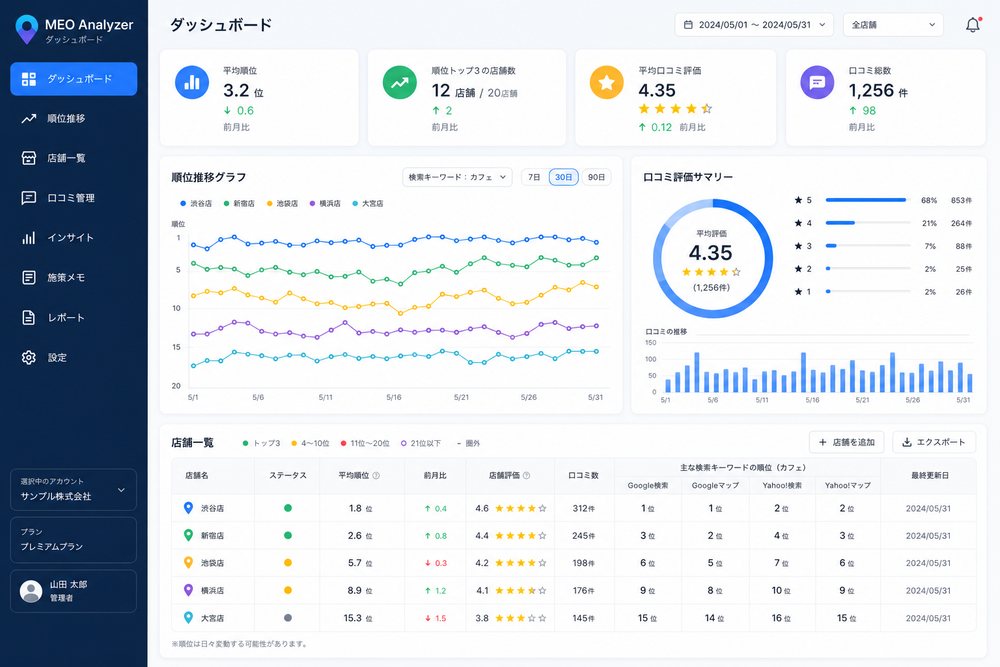This screenshot has height=667, width=1000.
Task: Expand the サンプル株式会社 account selector
Action: point(73,490)
